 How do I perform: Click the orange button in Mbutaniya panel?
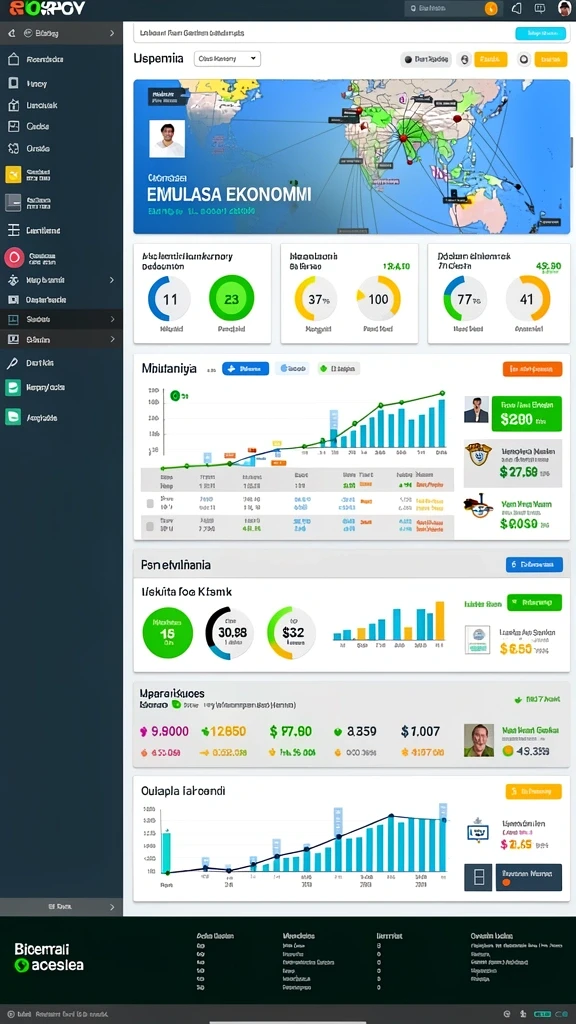point(532,369)
